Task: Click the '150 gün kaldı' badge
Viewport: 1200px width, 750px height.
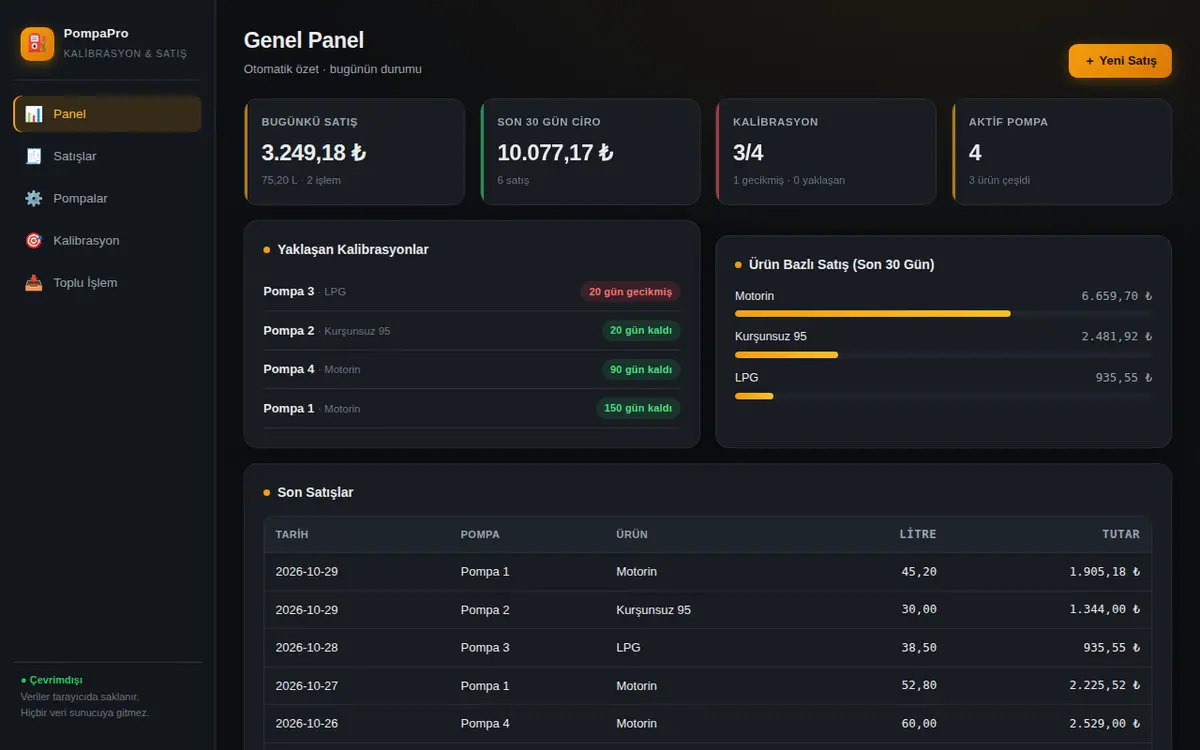Action: pyautogui.click(x=638, y=409)
